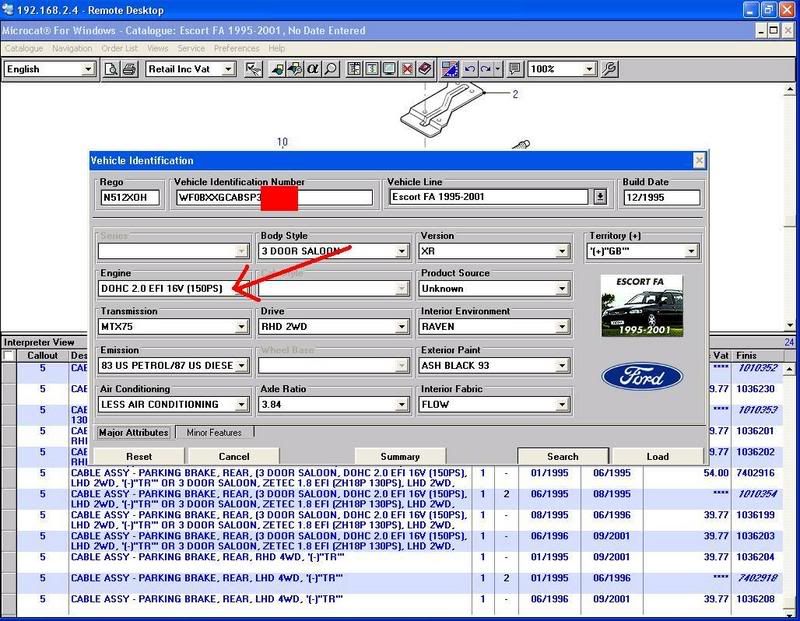
Task: Click the red book toolbar icon
Action: (424, 69)
